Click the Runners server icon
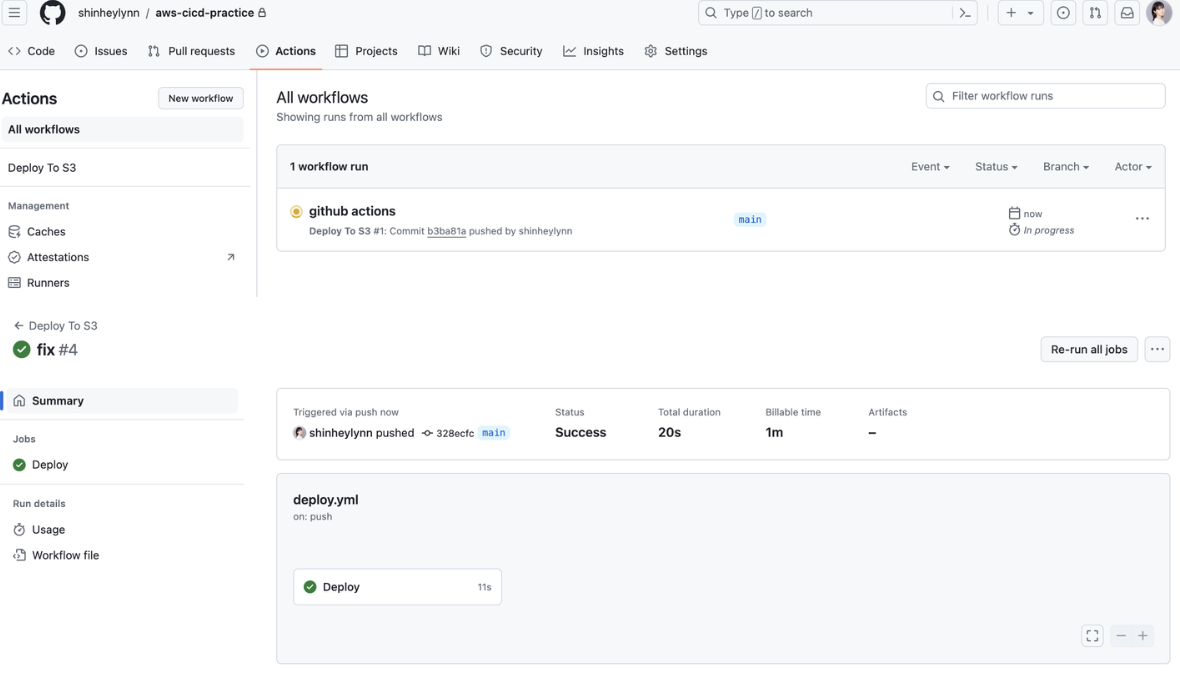Screen dimensions: 1180x676 coord(14,283)
